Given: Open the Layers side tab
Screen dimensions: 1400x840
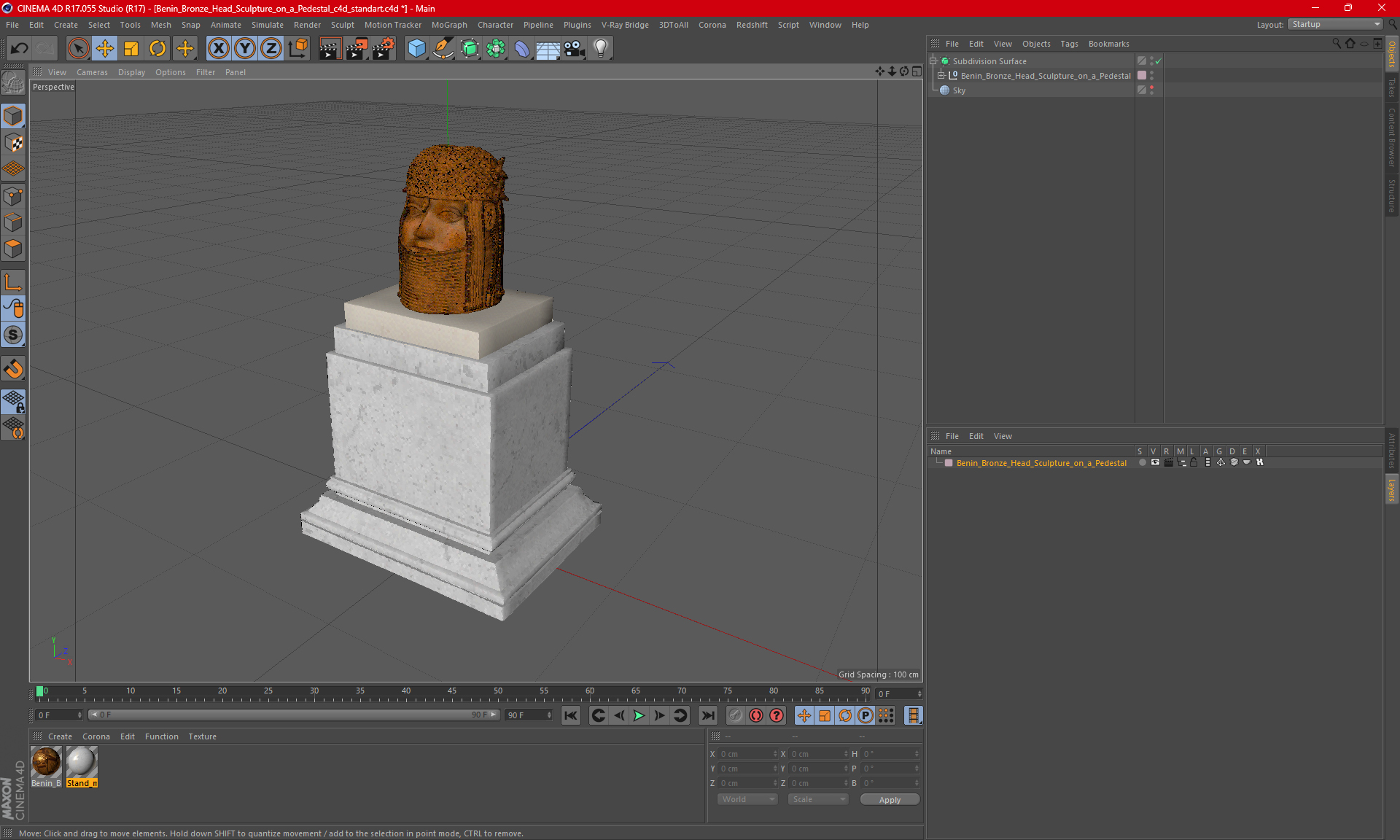Looking at the screenshot, I should point(1392,489).
